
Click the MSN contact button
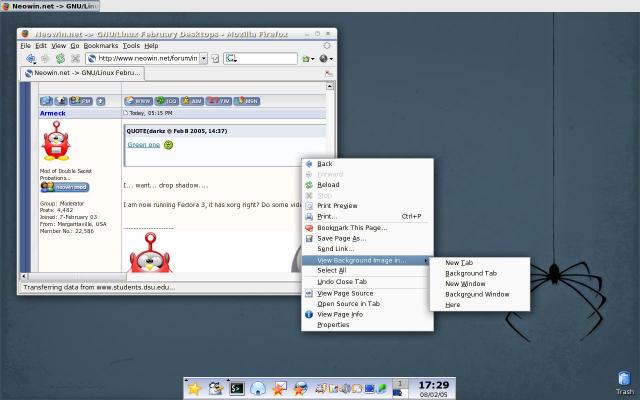click(247, 101)
